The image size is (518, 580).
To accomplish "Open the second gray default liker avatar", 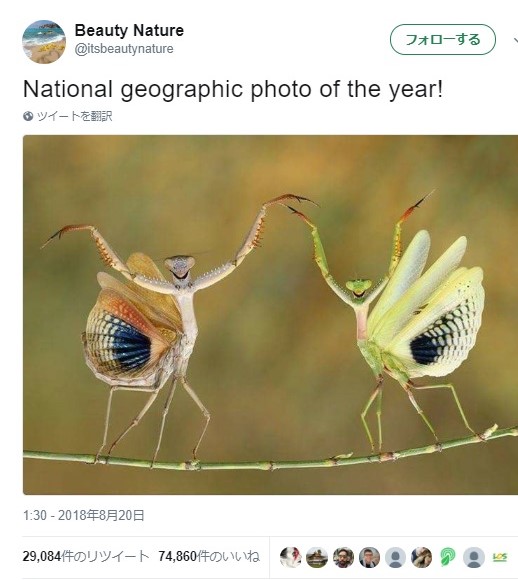I will 474,557.
